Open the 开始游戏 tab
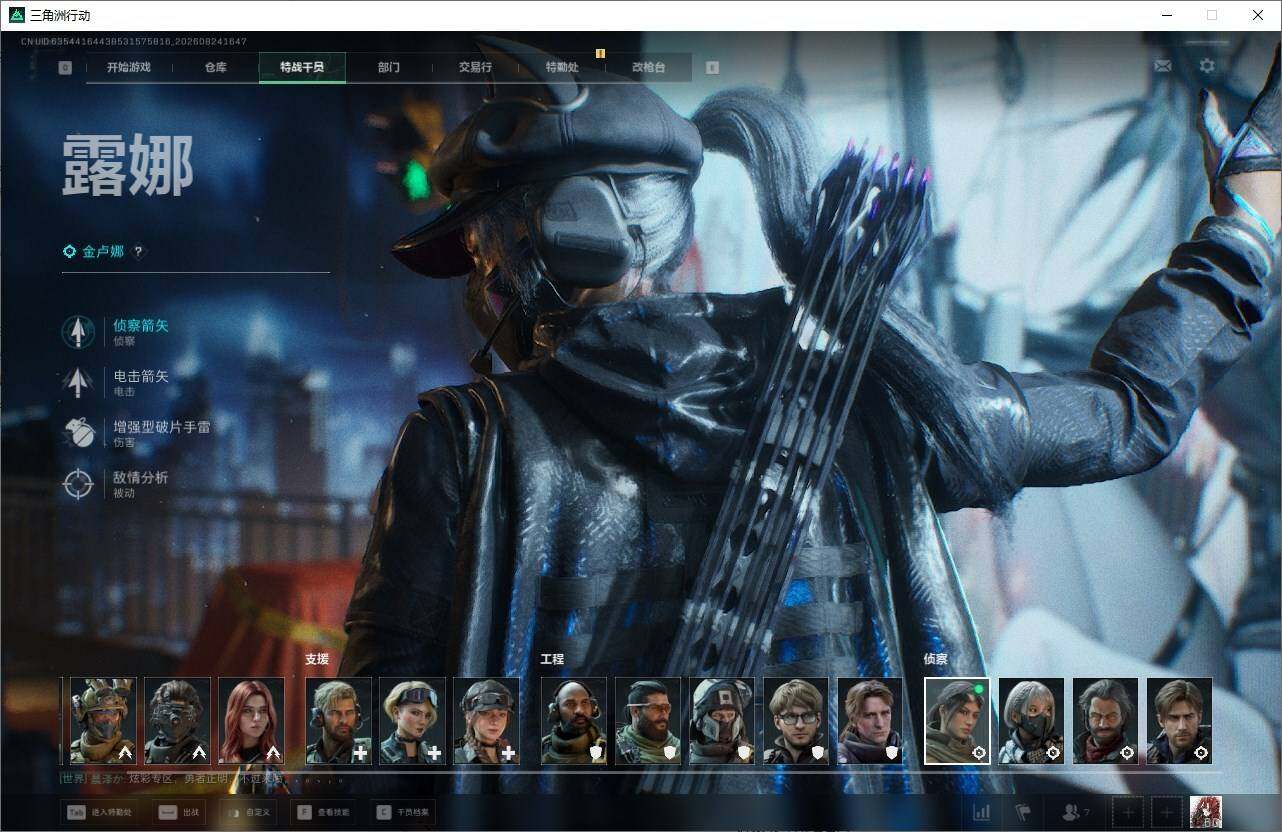This screenshot has height=832, width=1282. tap(129, 67)
